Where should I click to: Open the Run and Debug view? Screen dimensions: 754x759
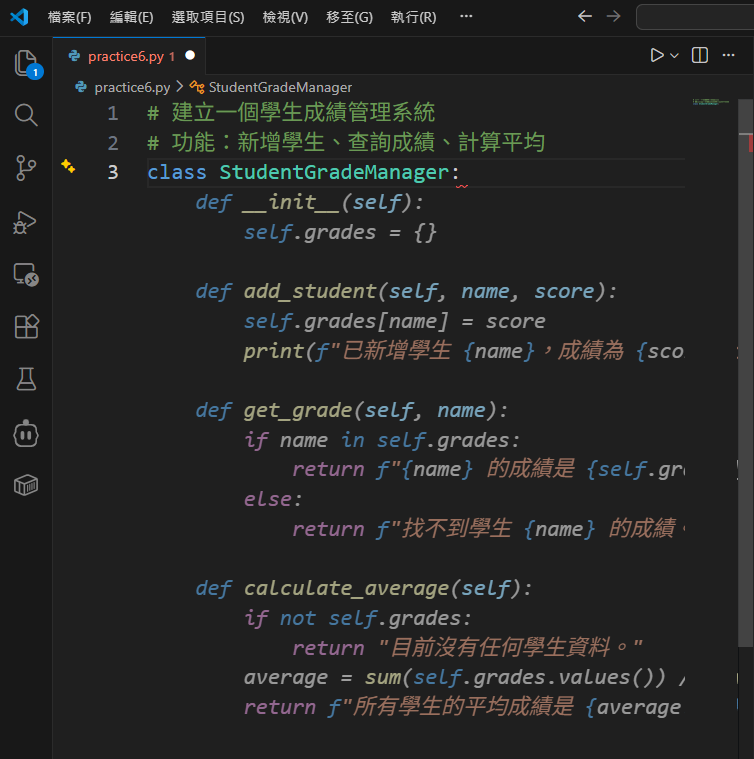(x=26, y=222)
